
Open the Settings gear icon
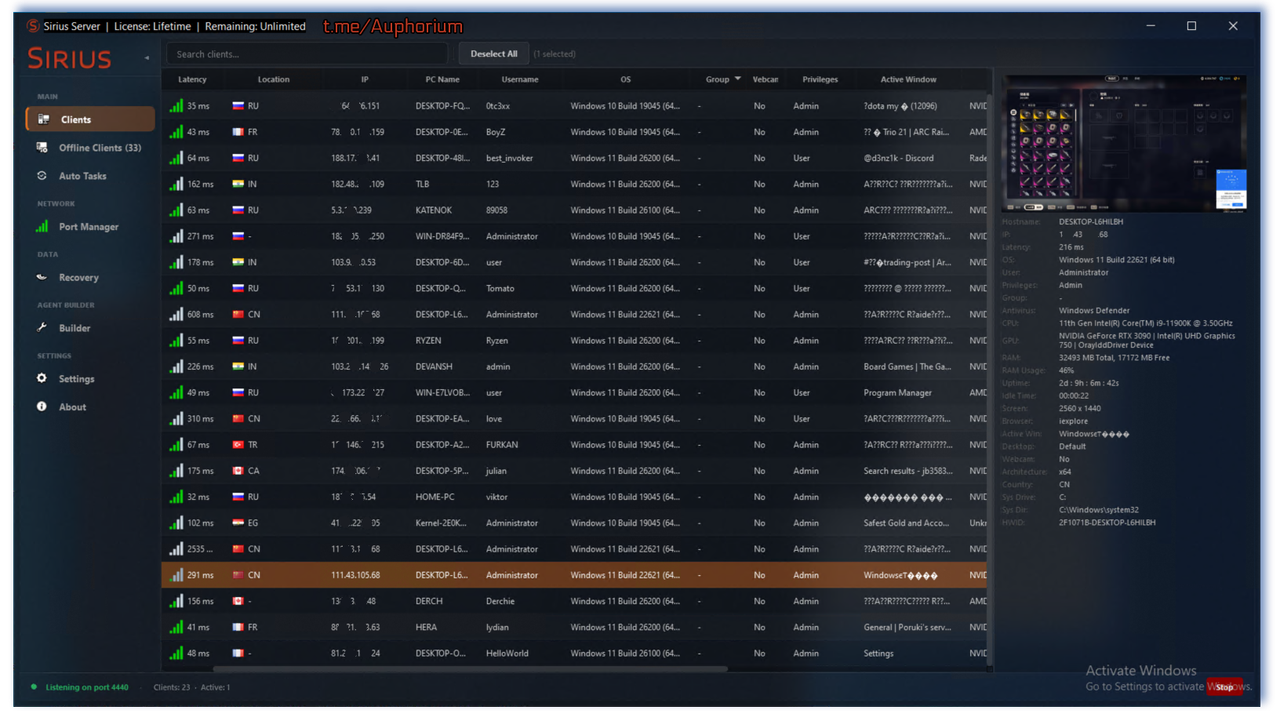click(x=42, y=379)
